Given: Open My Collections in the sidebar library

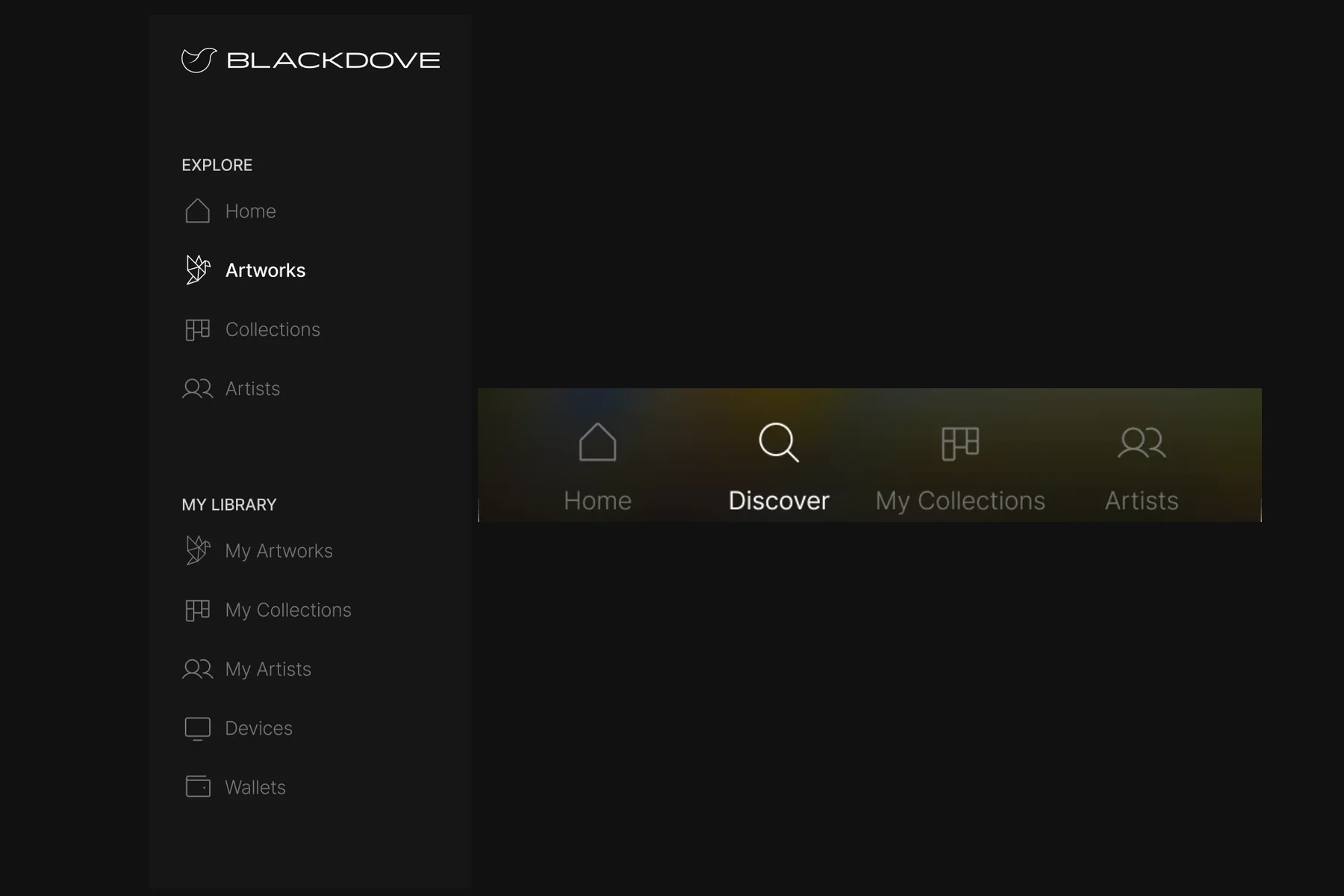Looking at the screenshot, I should click(x=288, y=610).
